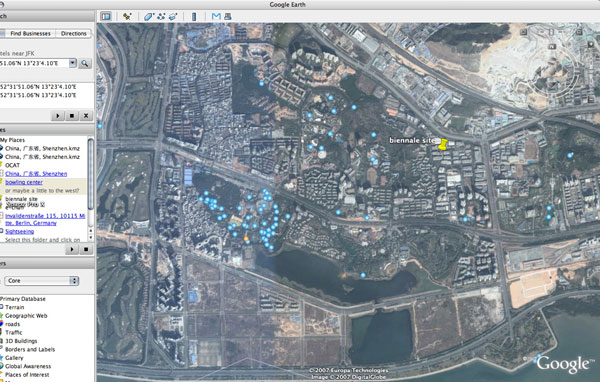Image resolution: width=600 pixels, height=382 pixels.
Task: Open the bowling center link
Action: (x=24, y=182)
